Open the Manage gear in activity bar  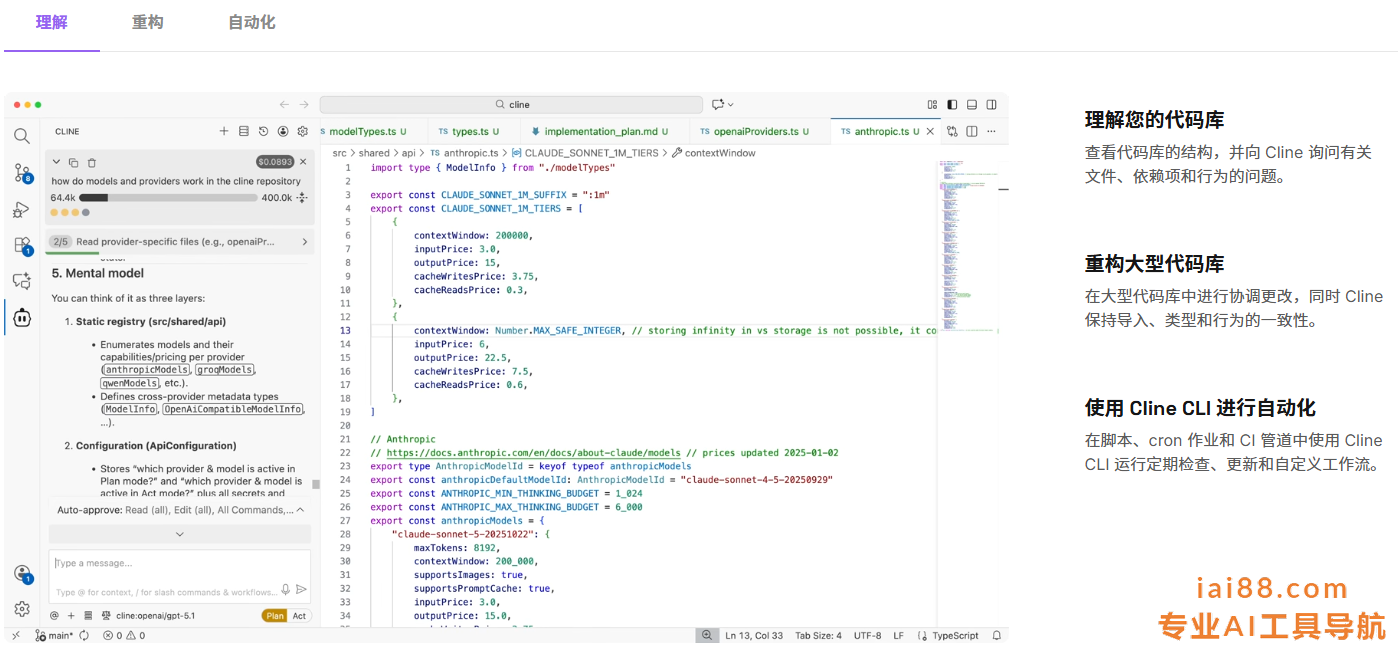[21, 609]
